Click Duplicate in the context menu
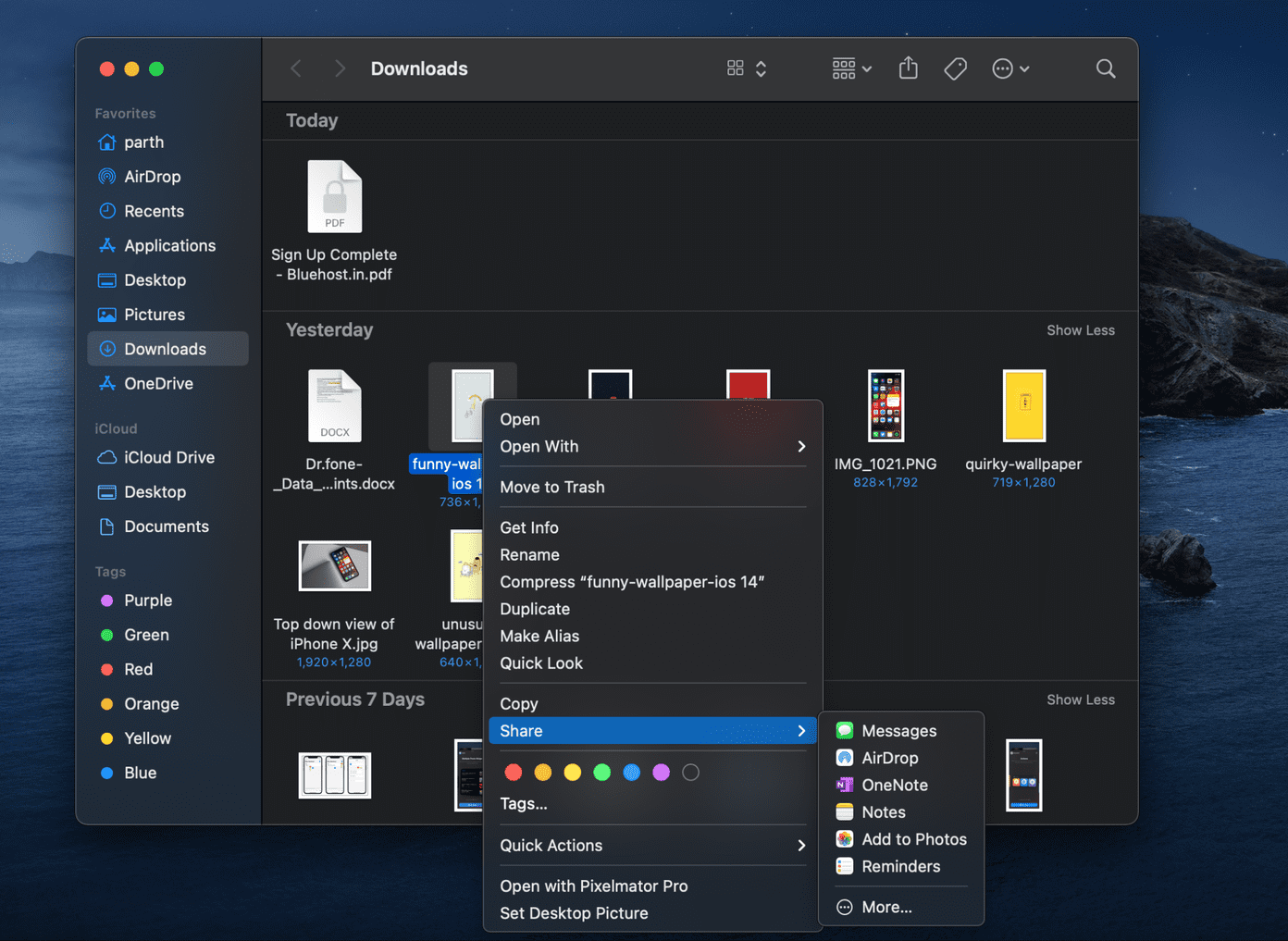 pos(652,609)
